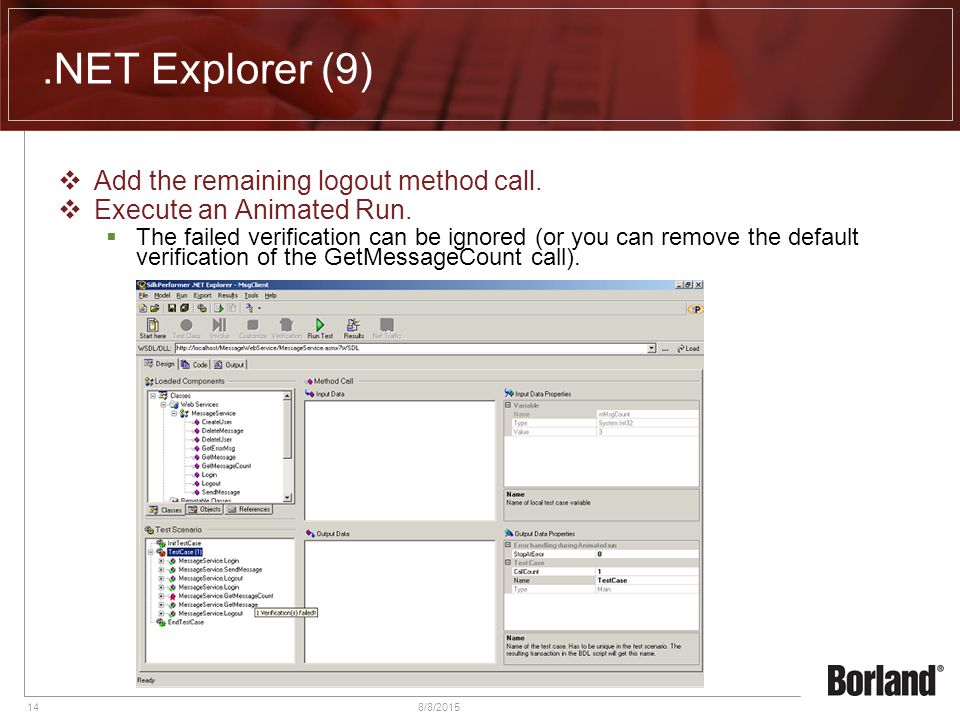Select the Design tab
This screenshot has width=960, height=720.
click(x=159, y=364)
